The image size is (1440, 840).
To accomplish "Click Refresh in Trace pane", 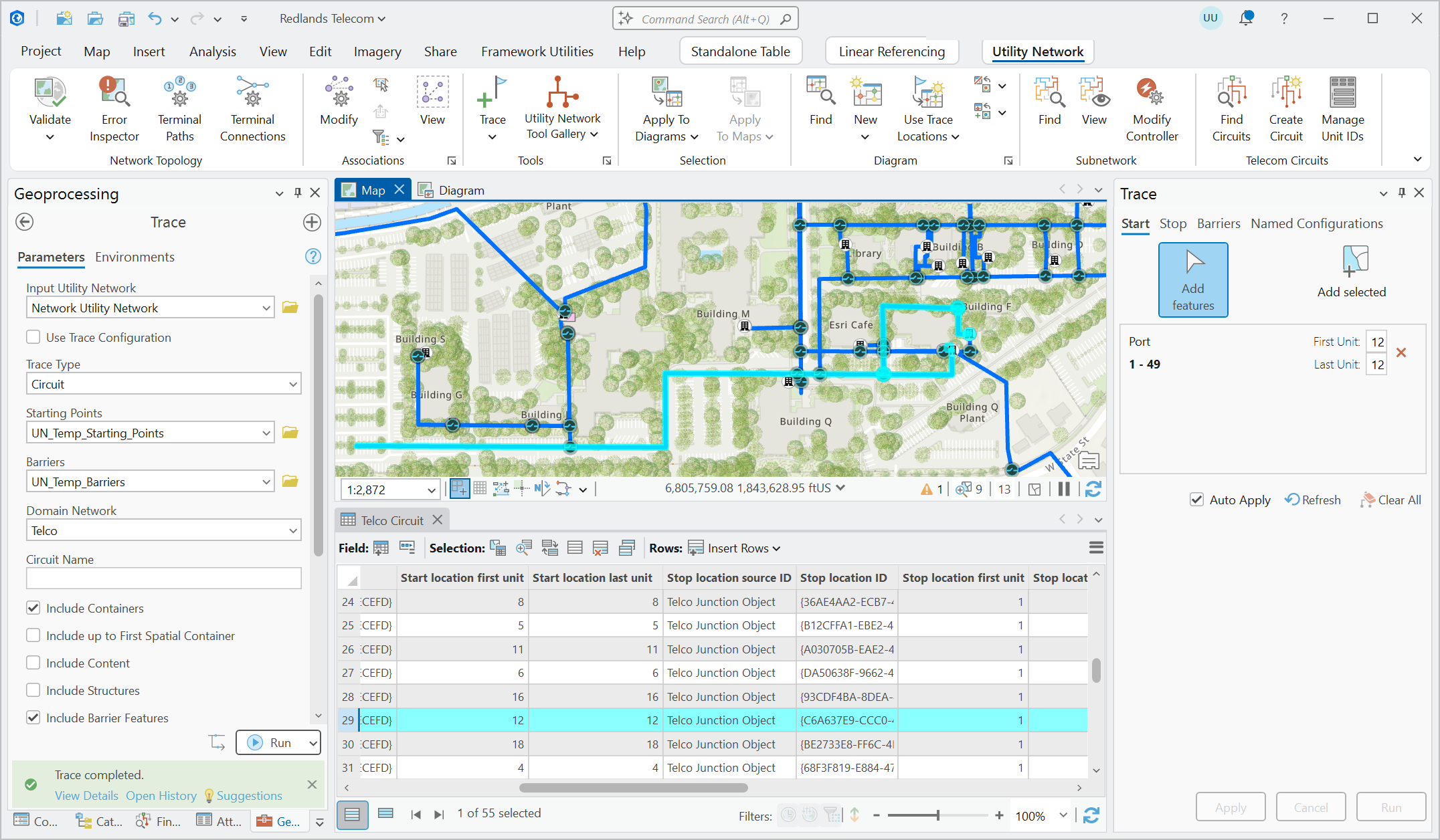I will [x=1313, y=500].
